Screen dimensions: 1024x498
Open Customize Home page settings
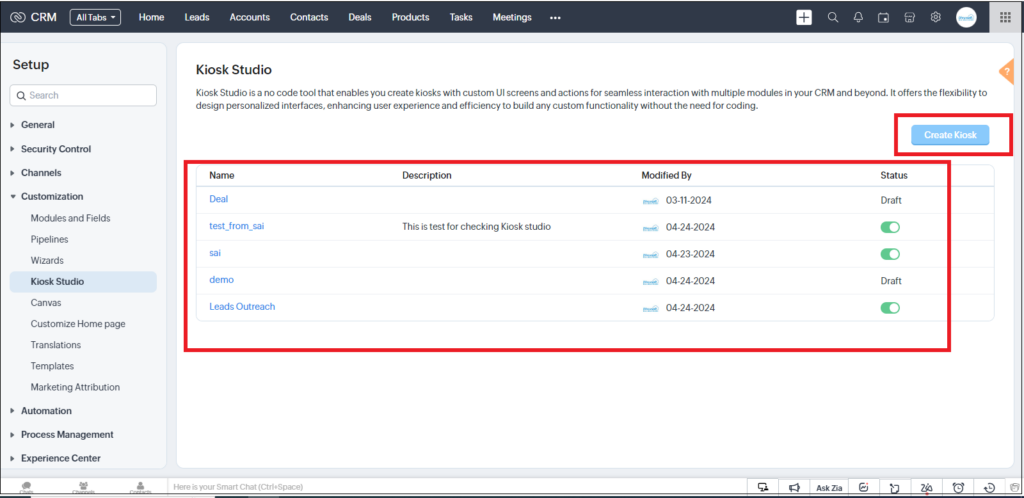(x=78, y=324)
